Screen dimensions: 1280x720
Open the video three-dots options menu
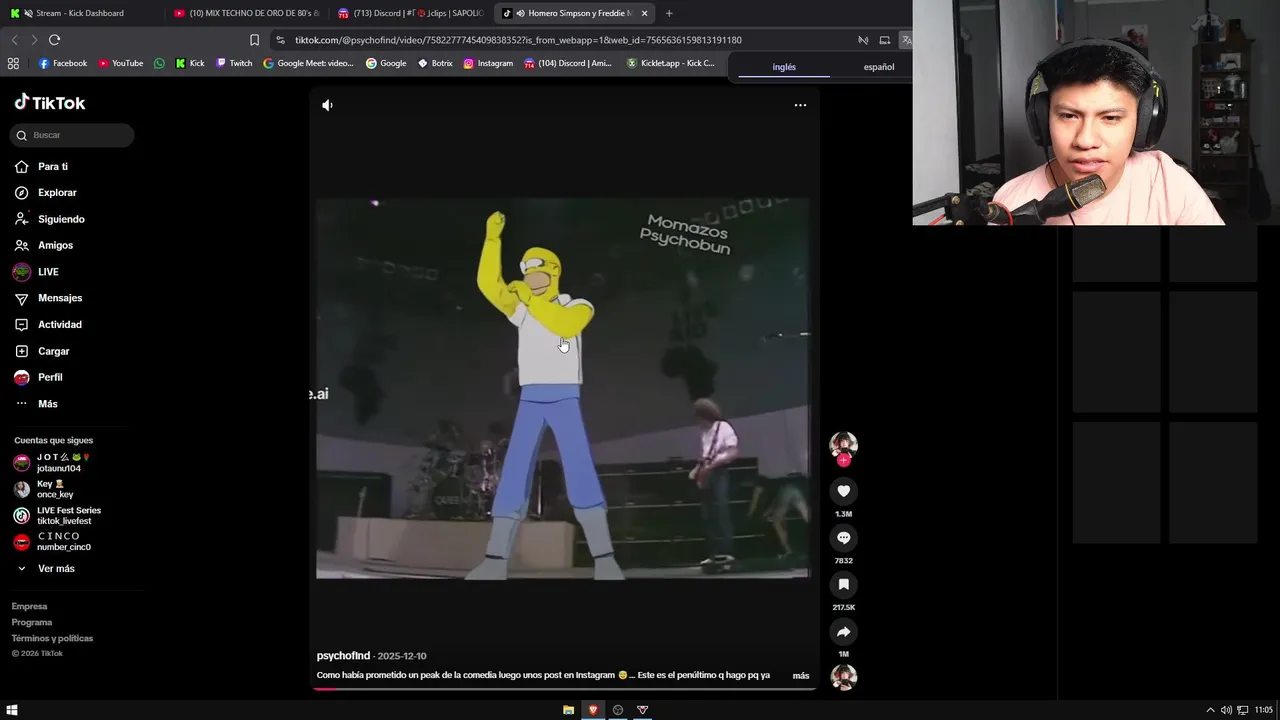click(800, 105)
